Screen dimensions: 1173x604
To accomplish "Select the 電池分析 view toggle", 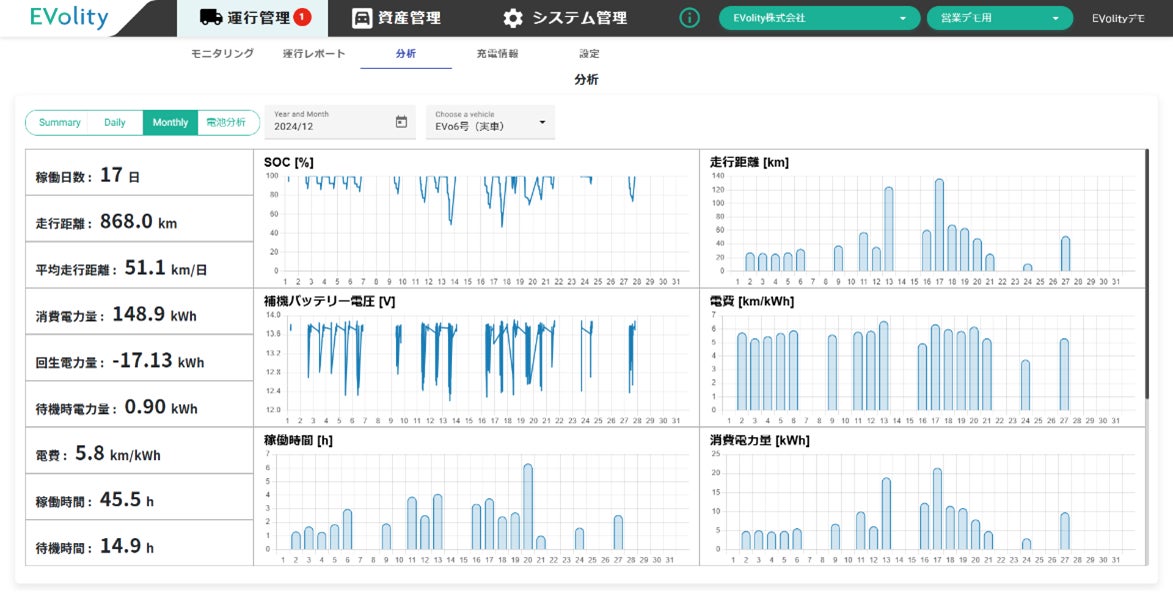I will pyautogui.click(x=227, y=123).
